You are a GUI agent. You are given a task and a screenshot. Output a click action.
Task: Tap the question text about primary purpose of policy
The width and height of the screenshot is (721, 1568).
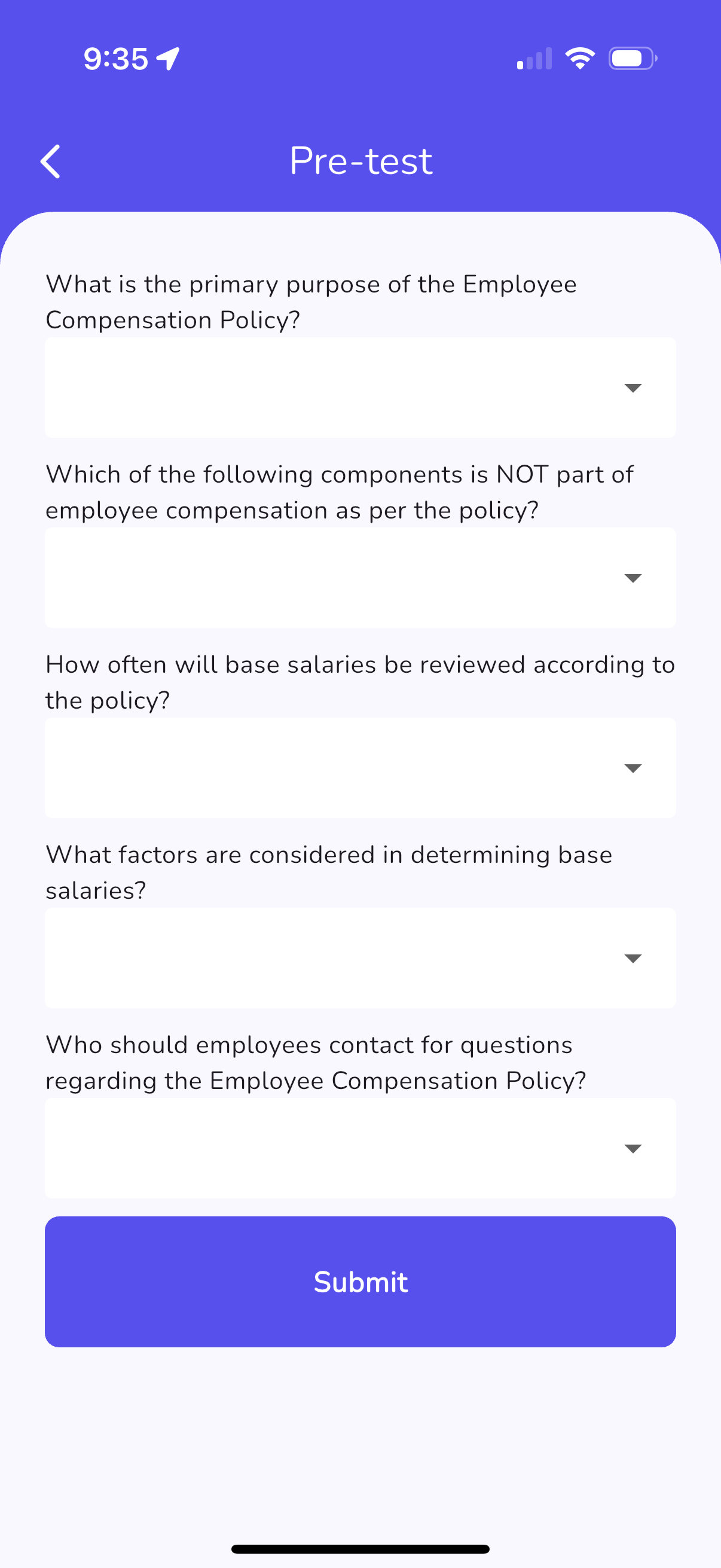pyautogui.click(x=311, y=302)
